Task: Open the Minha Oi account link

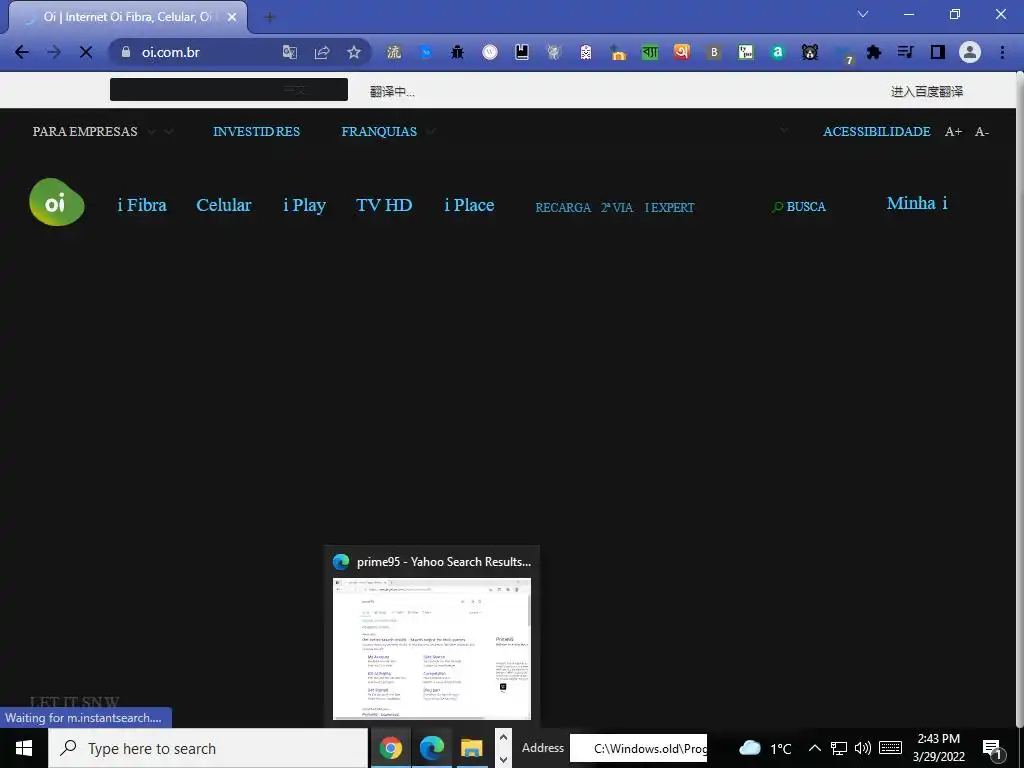Action: point(917,203)
